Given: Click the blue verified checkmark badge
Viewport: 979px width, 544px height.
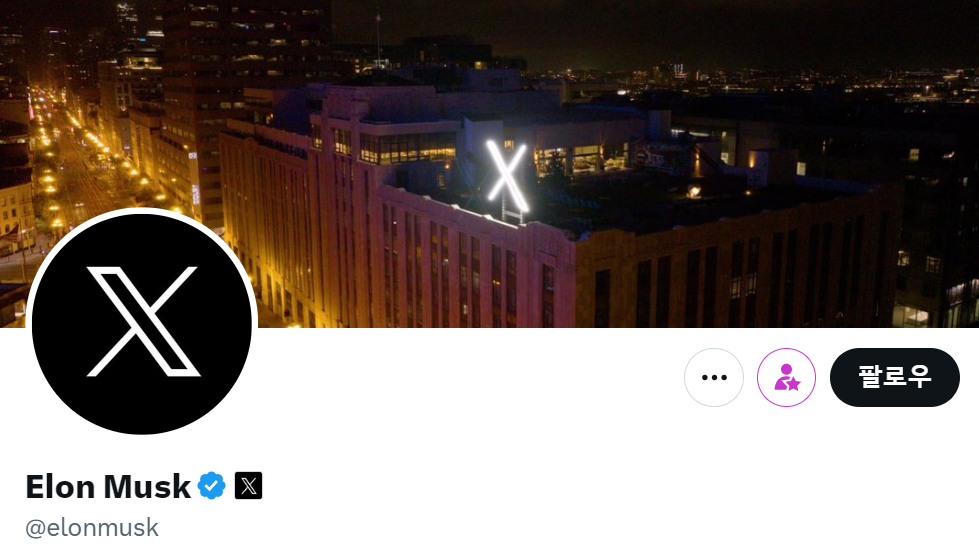Looking at the screenshot, I should tap(212, 486).
